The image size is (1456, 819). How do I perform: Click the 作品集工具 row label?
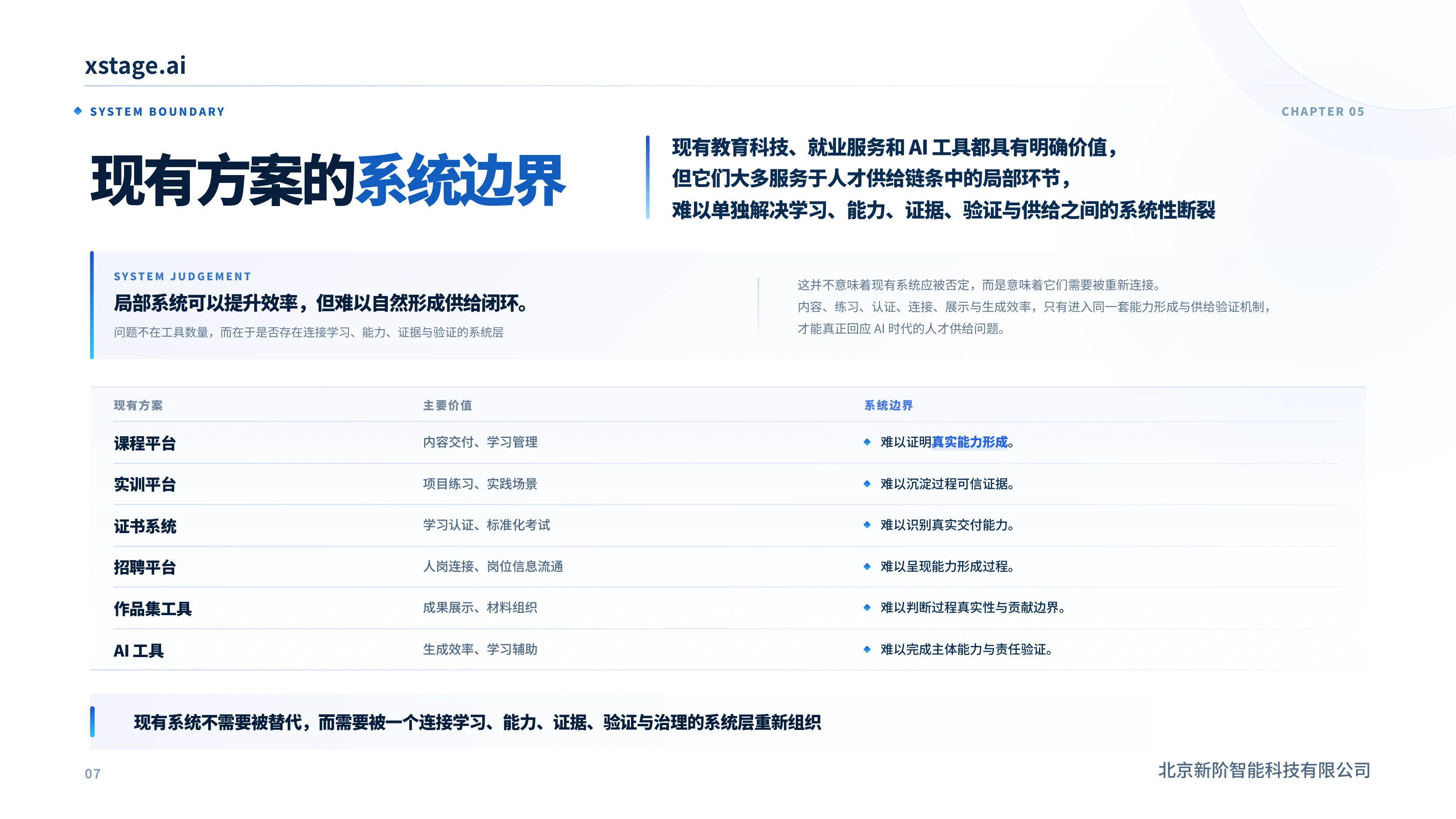coord(152,609)
